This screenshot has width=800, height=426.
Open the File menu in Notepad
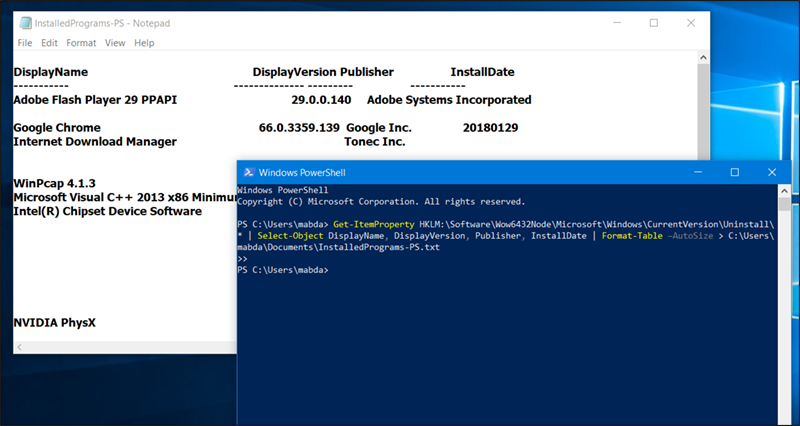click(x=25, y=43)
